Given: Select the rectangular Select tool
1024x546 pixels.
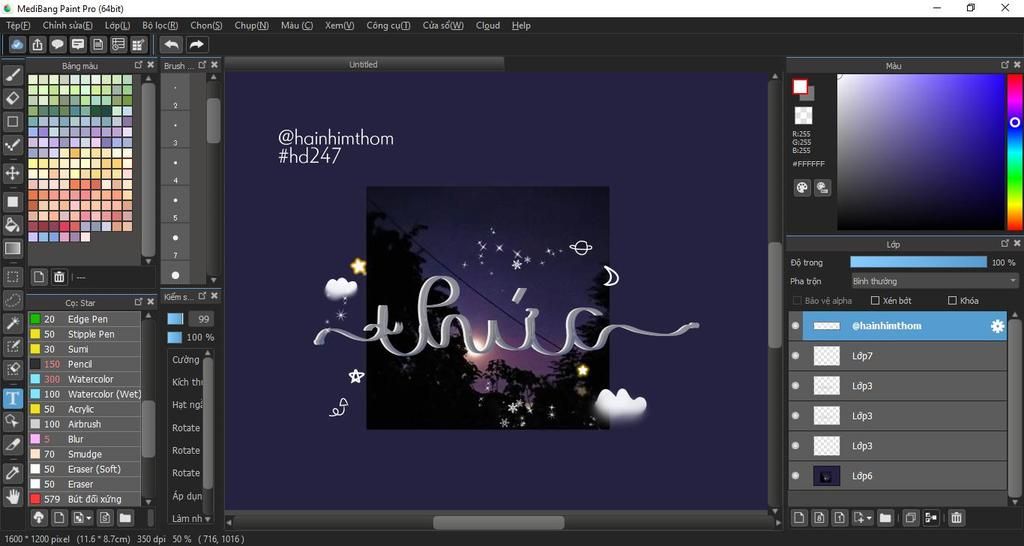Looking at the screenshot, I should [12, 277].
